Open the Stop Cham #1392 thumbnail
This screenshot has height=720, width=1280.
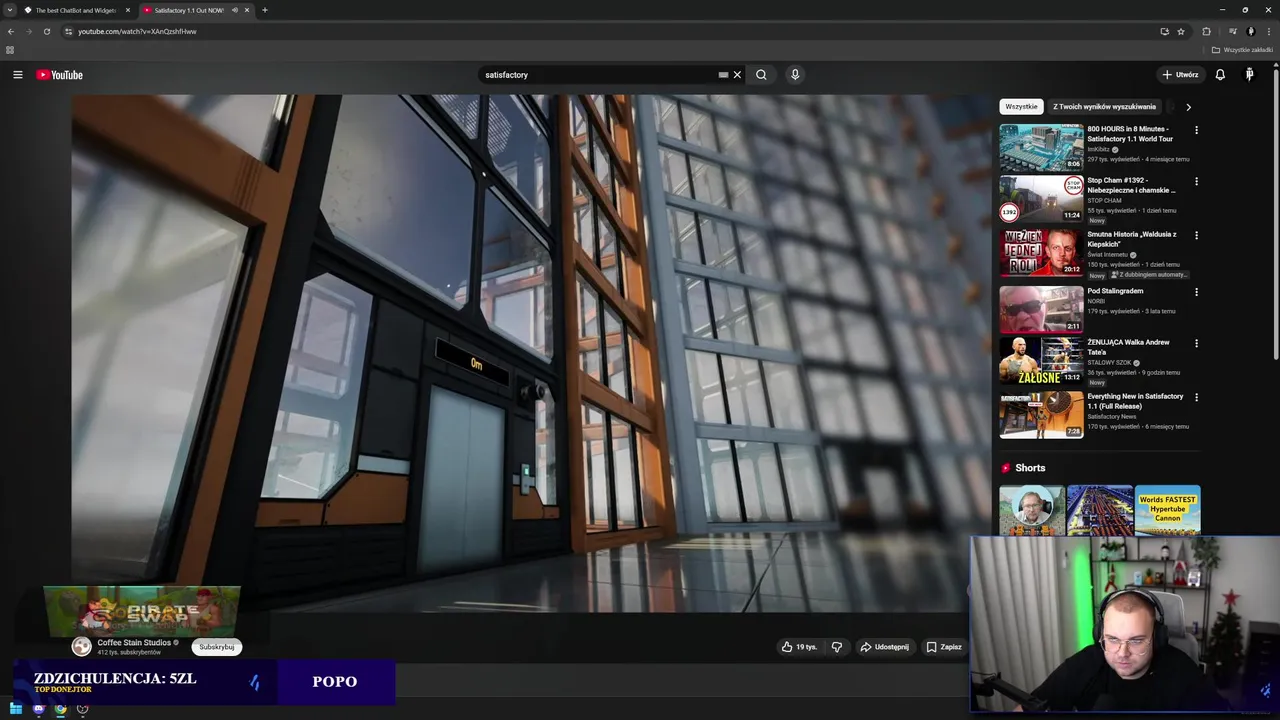tap(1041, 199)
